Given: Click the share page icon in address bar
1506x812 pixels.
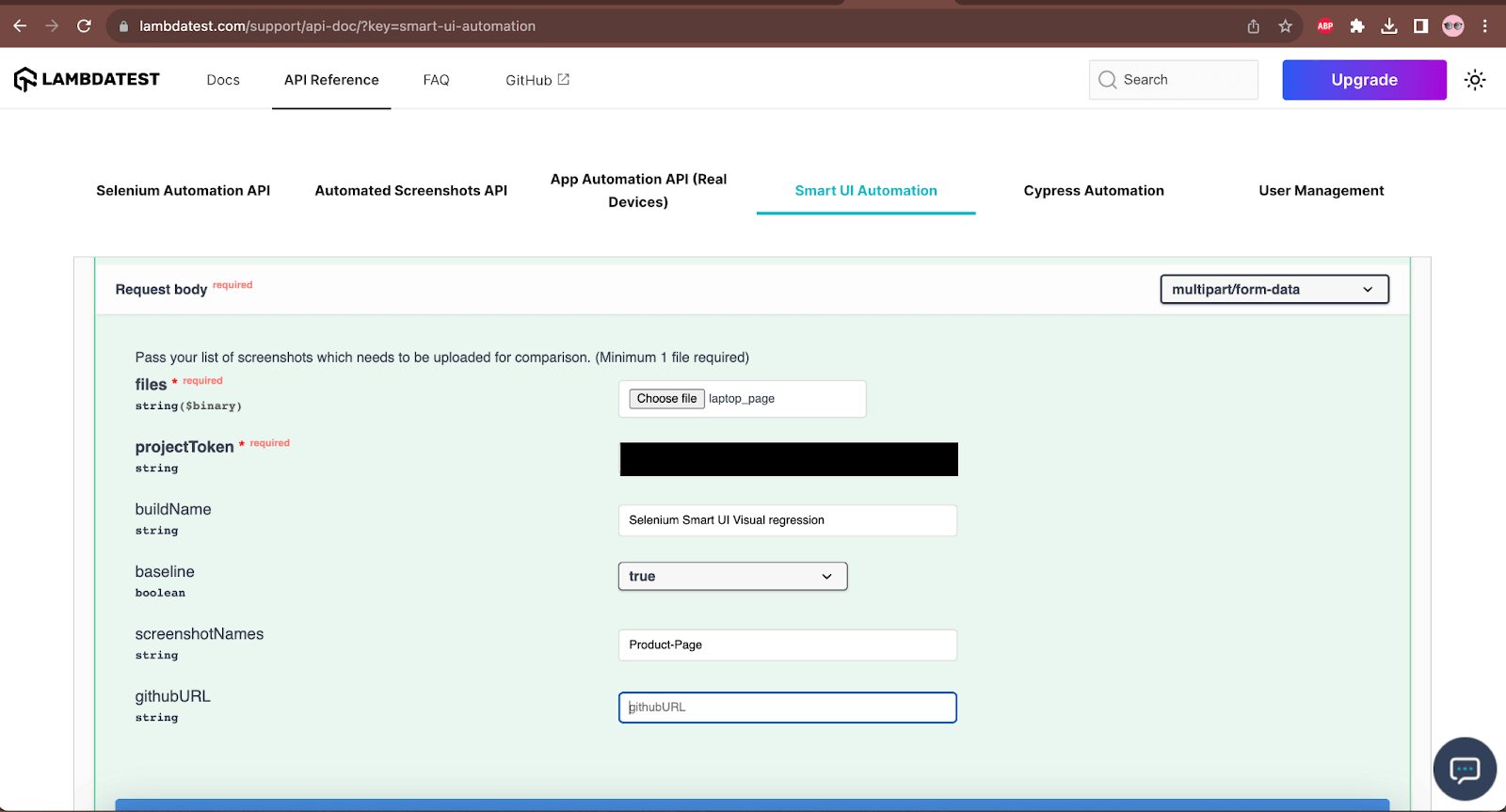Looking at the screenshot, I should pyautogui.click(x=1253, y=26).
